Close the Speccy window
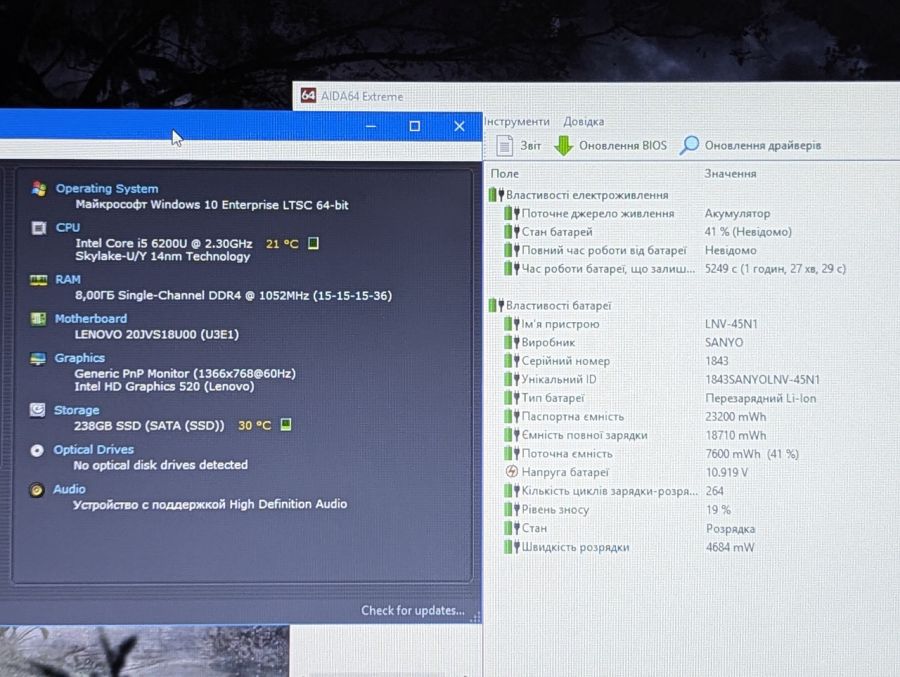900x677 pixels. [x=459, y=126]
